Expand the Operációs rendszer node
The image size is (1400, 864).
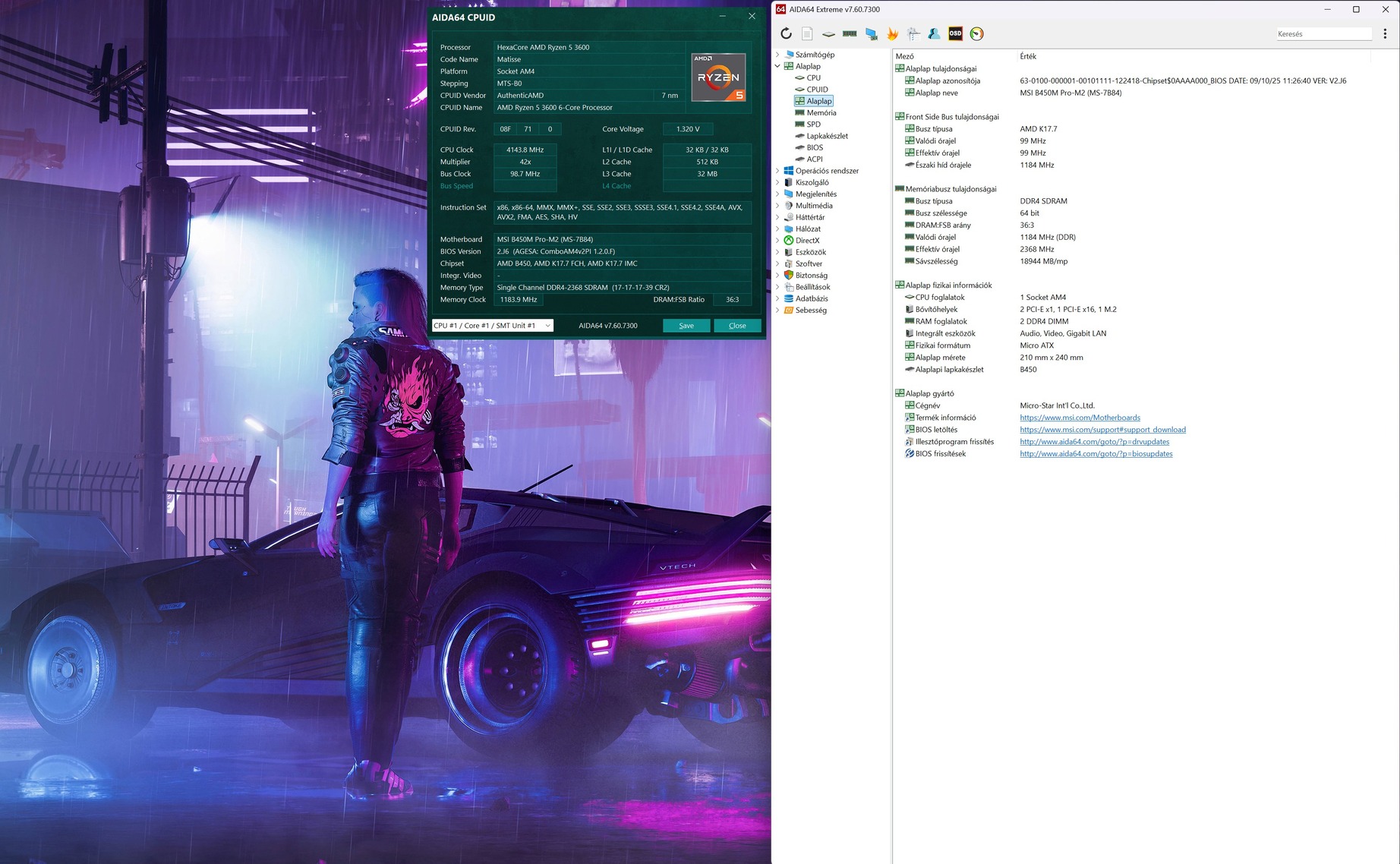click(x=777, y=171)
